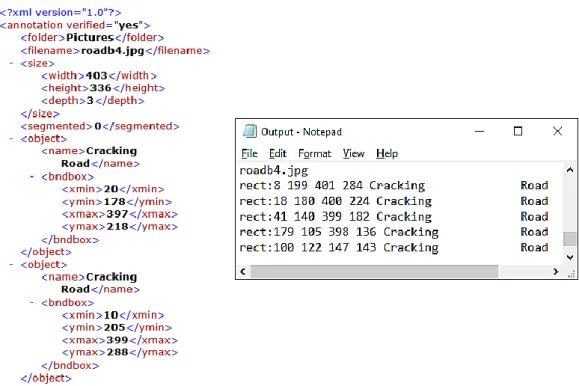Screen dimensions: 579x386
Task: Click the resize grip at Notepad corner
Action: click(571, 273)
